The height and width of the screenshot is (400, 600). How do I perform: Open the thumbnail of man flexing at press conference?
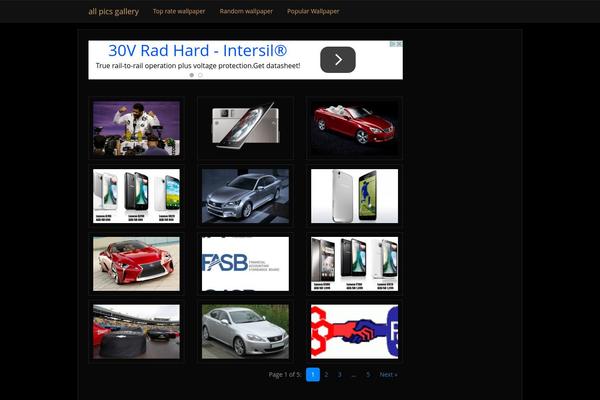pyautogui.click(x=136, y=128)
